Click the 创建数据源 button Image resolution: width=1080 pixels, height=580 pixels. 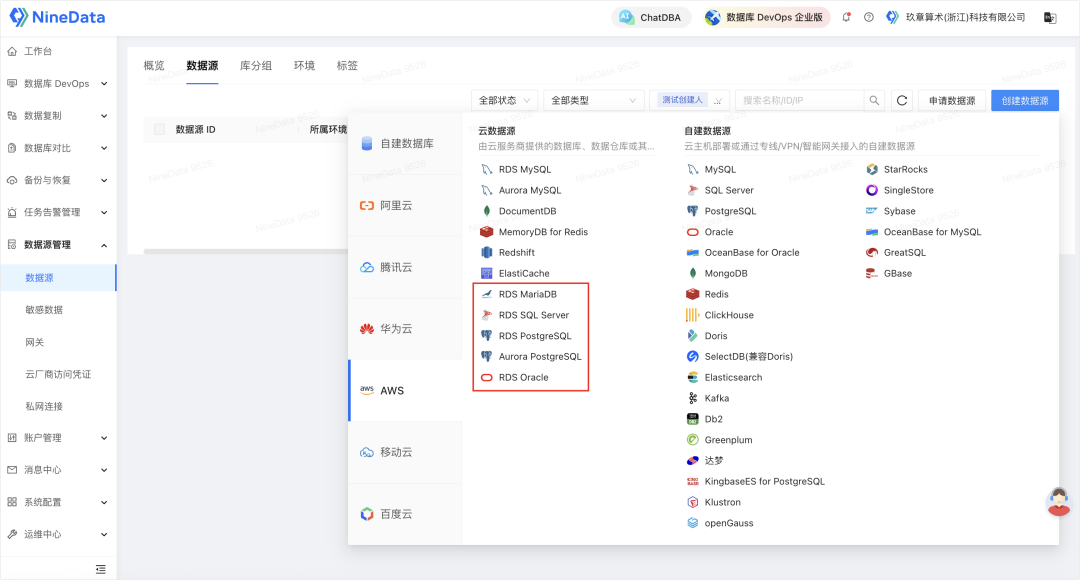(1025, 101)
